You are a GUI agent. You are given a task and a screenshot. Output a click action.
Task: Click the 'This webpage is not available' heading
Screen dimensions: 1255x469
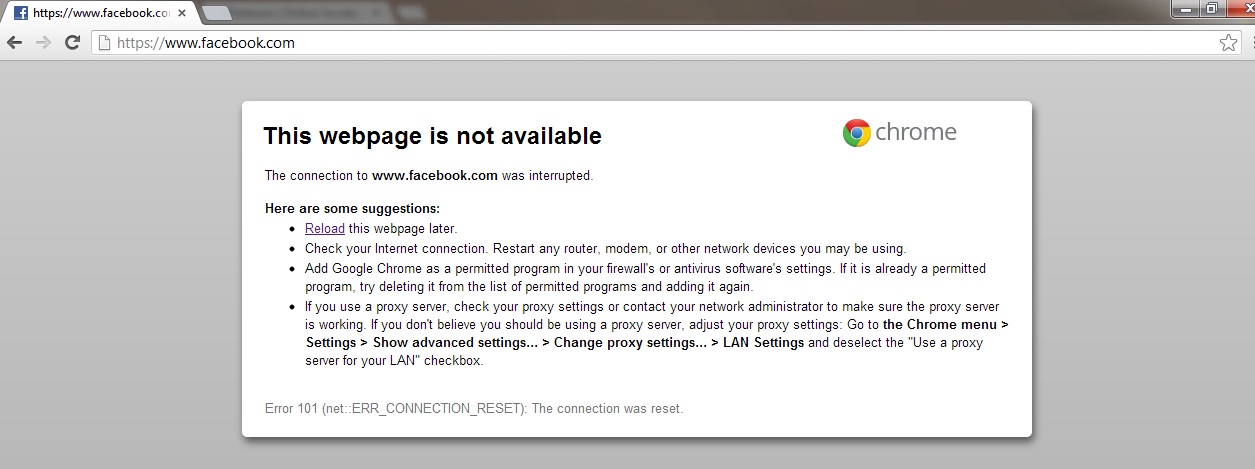pos(432,136)
